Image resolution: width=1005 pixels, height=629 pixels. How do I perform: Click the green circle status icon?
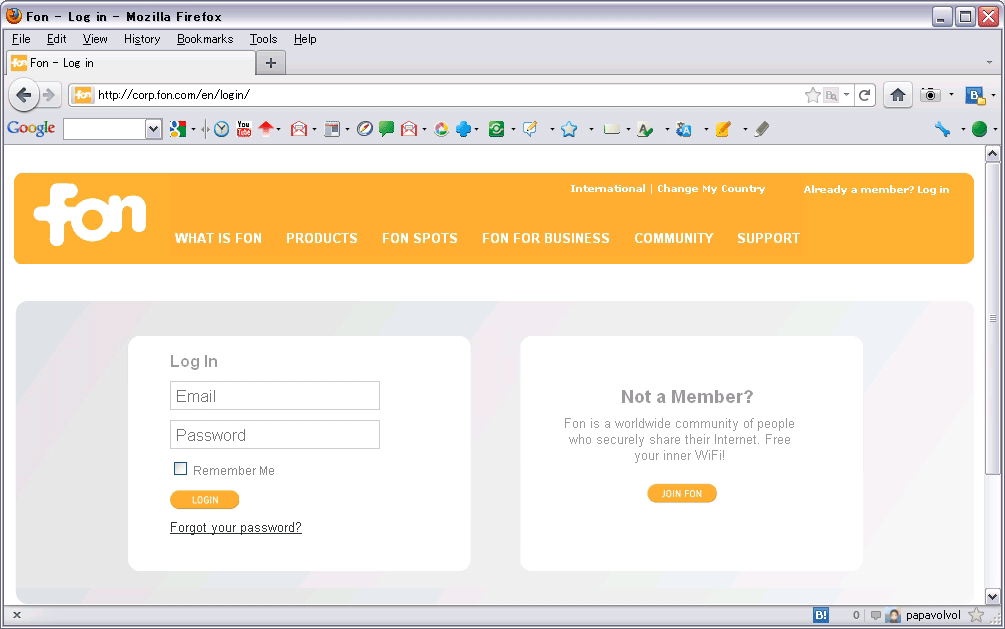[979, 129]
